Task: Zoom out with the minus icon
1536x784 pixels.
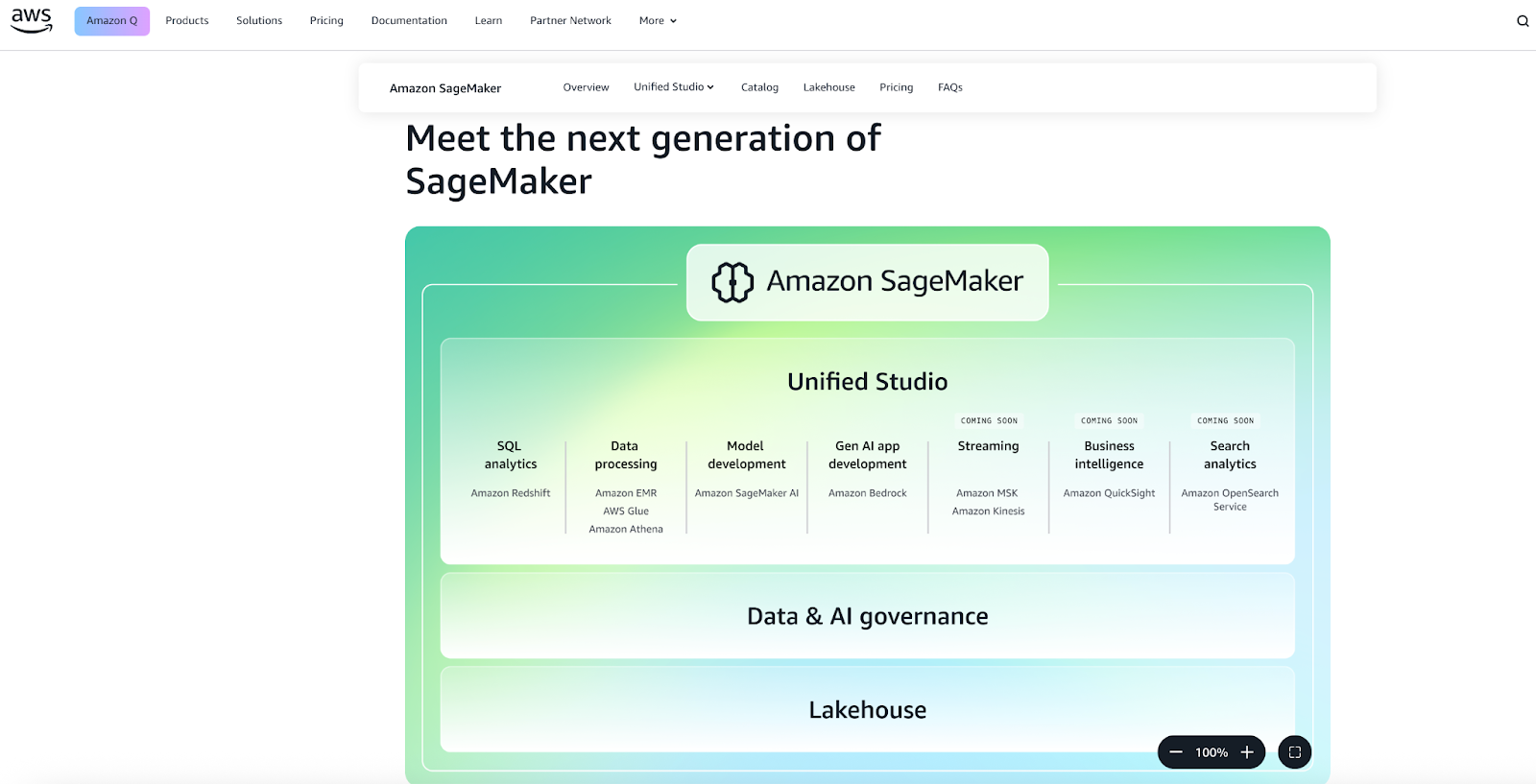Action: click(1176, 752)
